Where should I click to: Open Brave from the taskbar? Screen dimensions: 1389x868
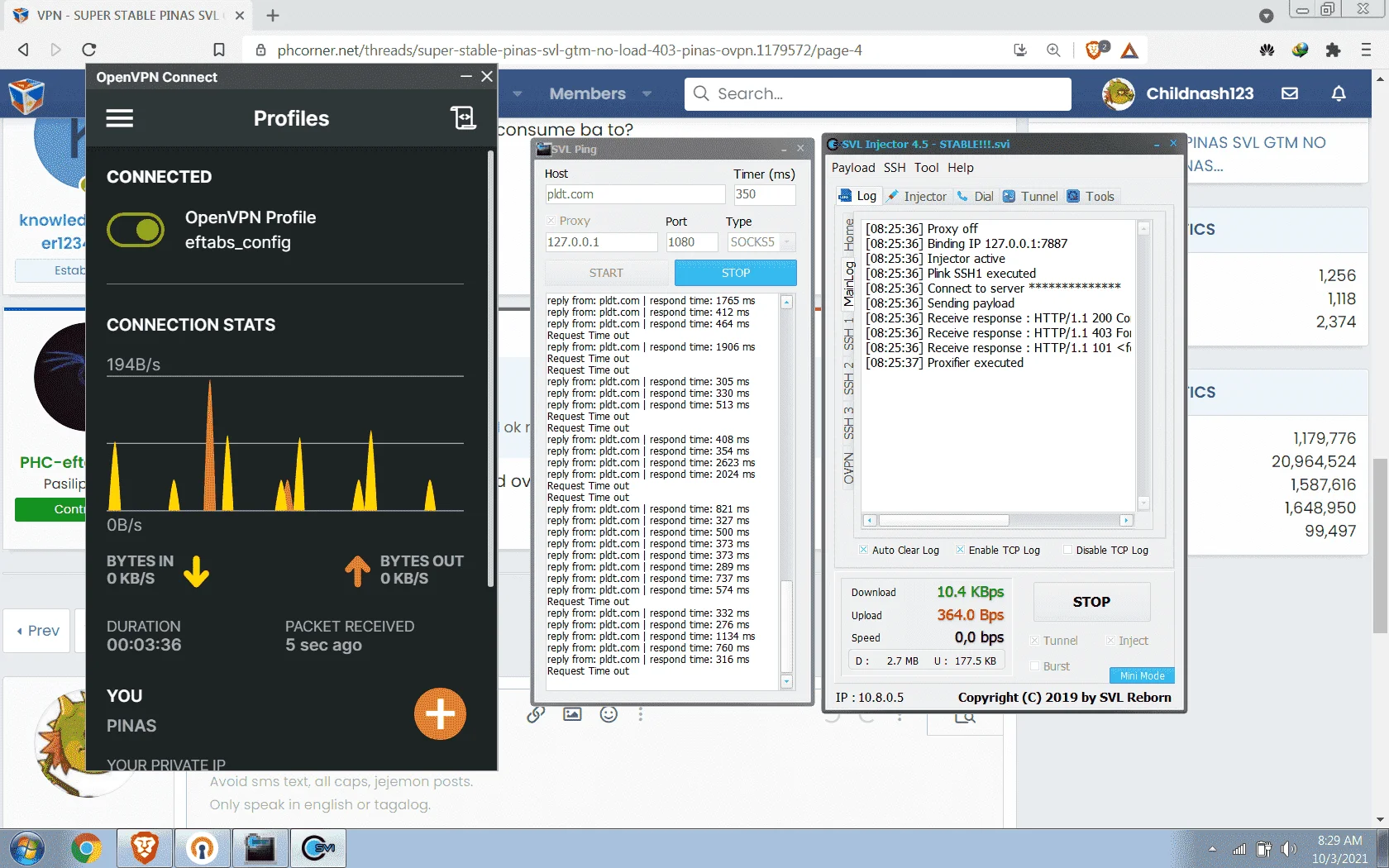click(x=145, y=848)
